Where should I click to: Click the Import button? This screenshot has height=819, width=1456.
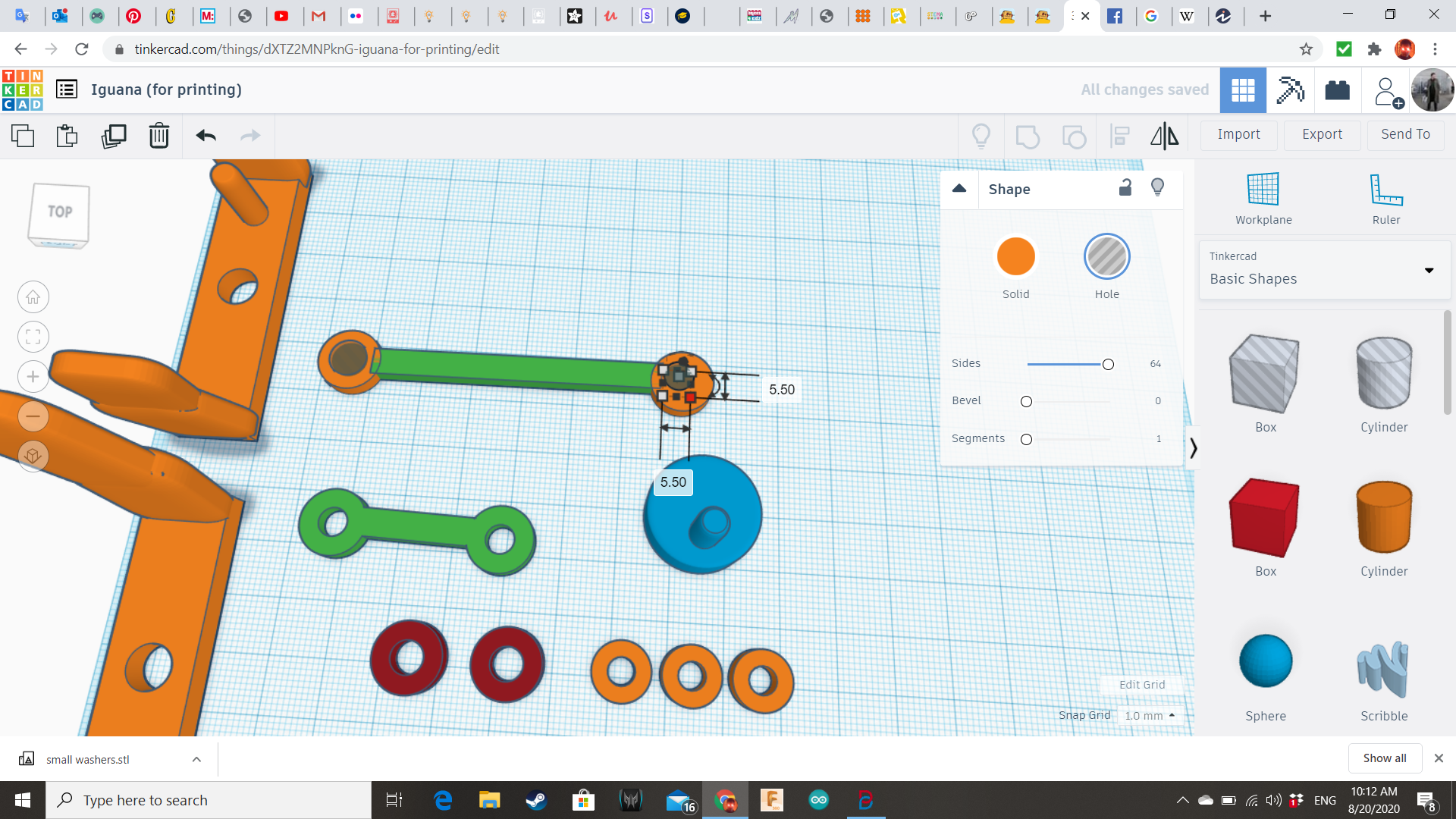(1238, 134)
